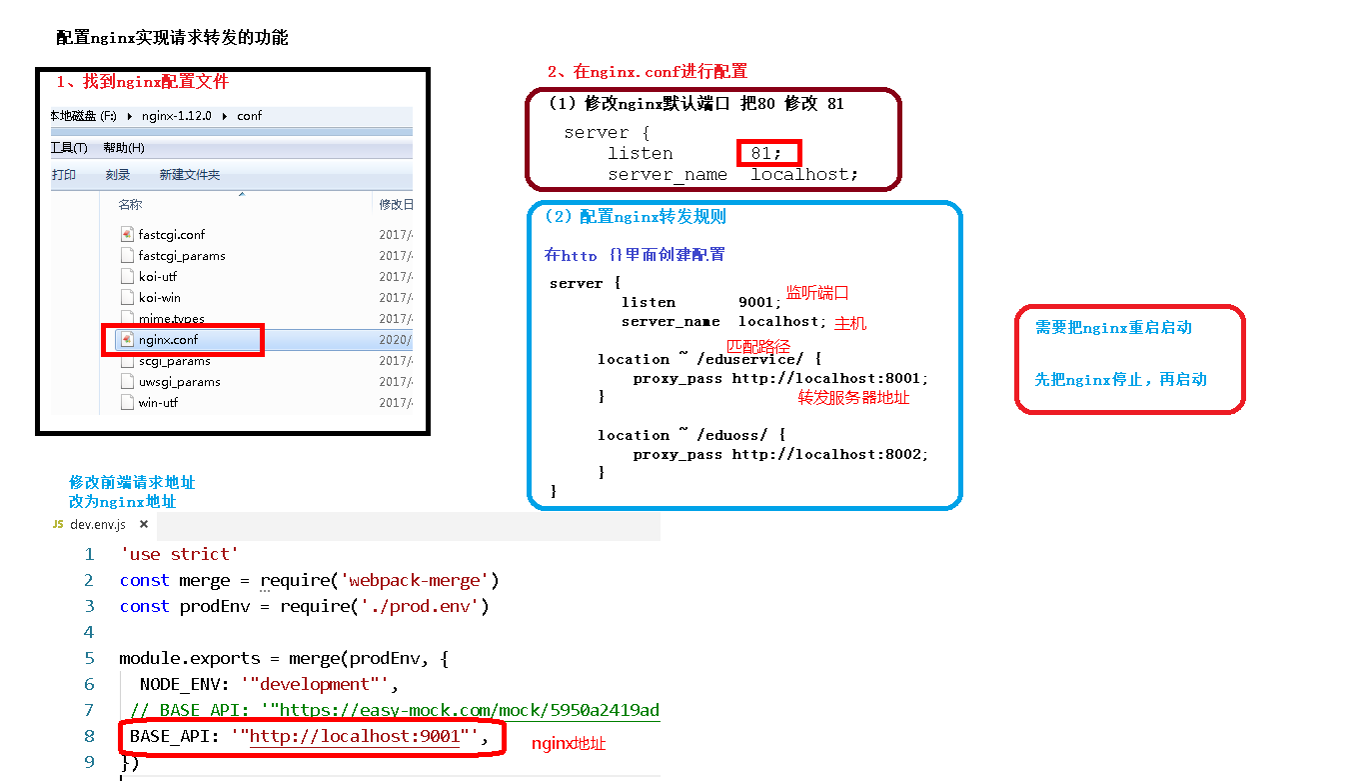Click the scgi_params document icon
Screen dimensions: 1349x781
point(126,361)
